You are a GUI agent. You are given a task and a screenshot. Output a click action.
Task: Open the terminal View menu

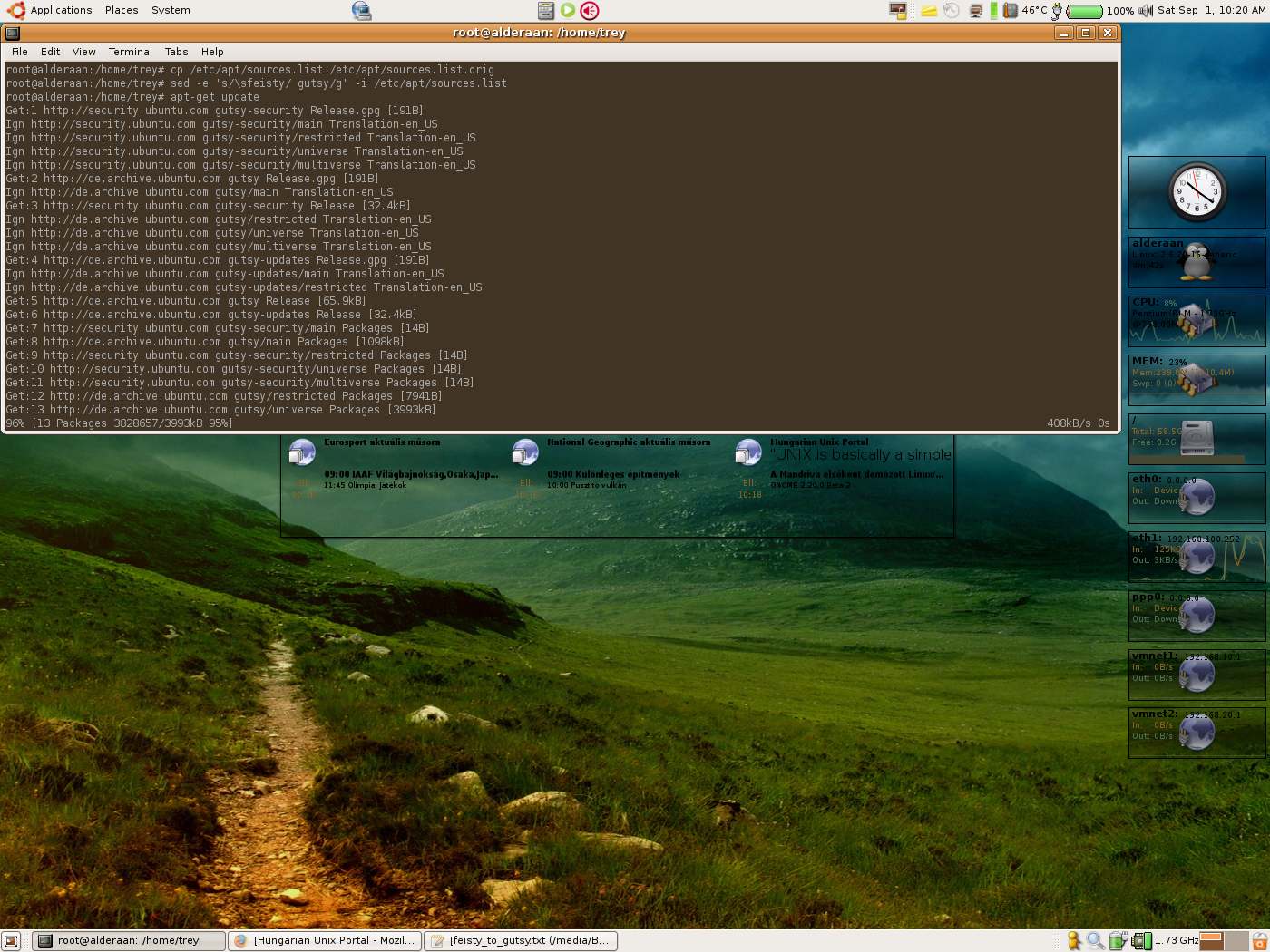click(x=84, y=52)
